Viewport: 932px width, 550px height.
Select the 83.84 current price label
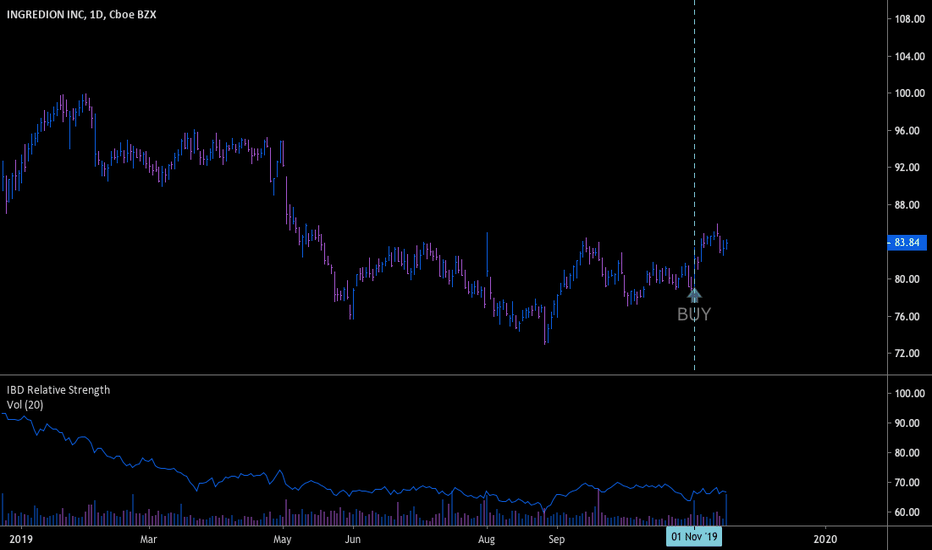906,242
